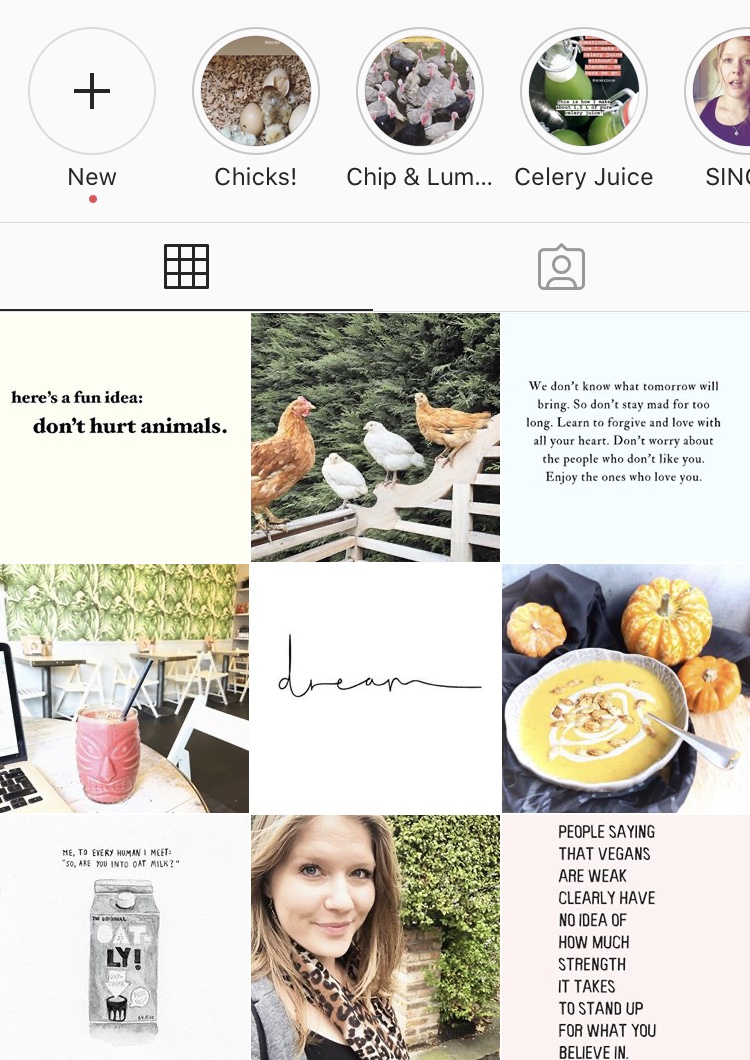This screenshot has width=750, height=1060.
Task: Open the "People saying that vegans" quote post
Action: pos(626,938)
